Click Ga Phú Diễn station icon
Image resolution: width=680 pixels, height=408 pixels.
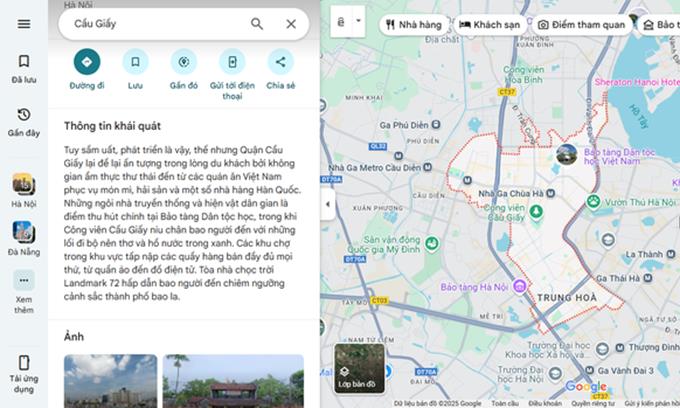tap(436, 125)
